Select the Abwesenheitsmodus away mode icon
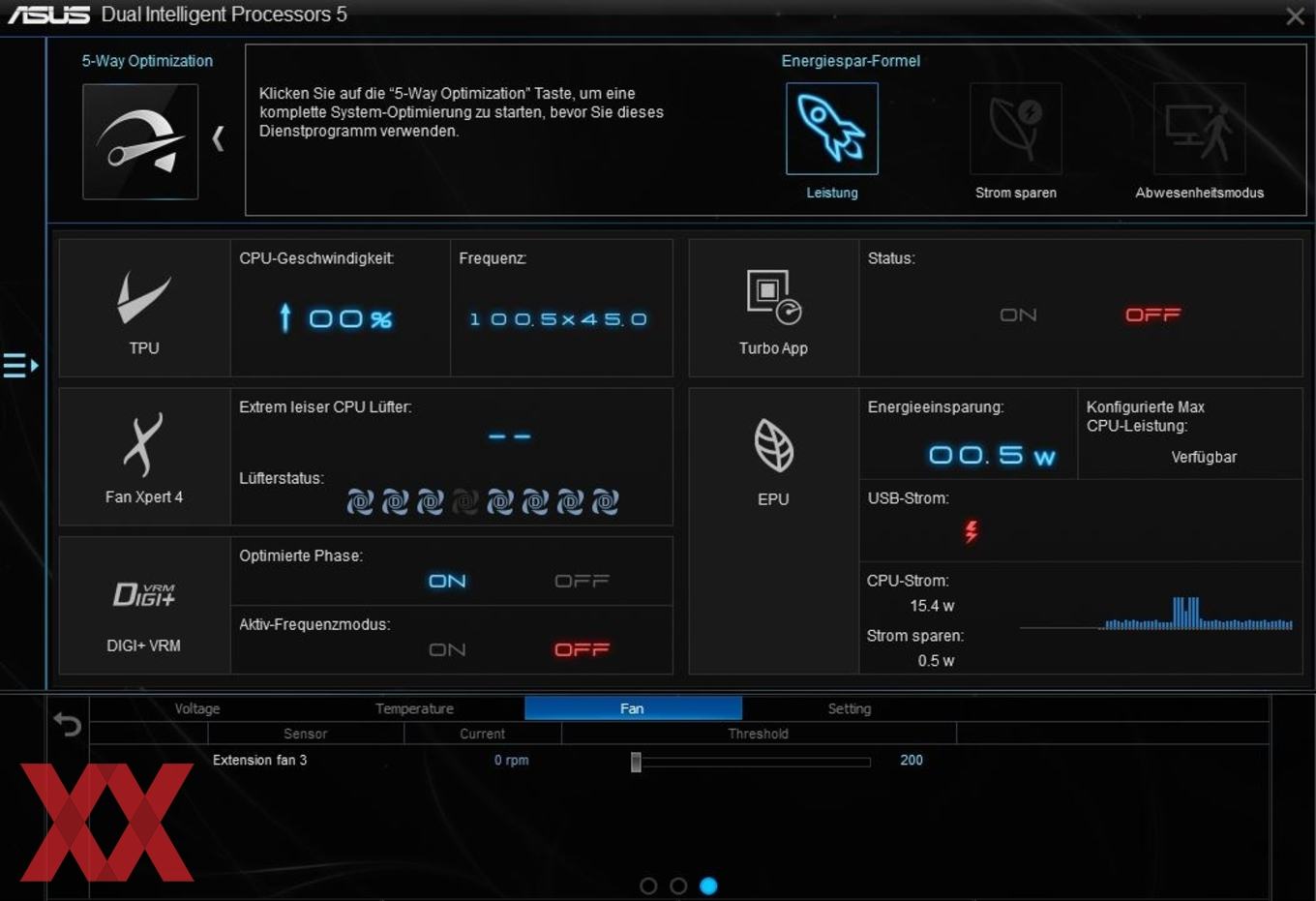Image resolution: width=1316 pixels, height=901 pixels. point(1199,129)
